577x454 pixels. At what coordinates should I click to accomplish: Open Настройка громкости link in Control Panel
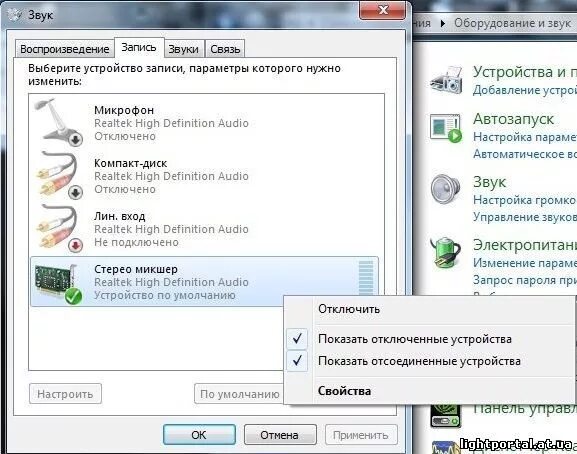(x=525, y=200)
